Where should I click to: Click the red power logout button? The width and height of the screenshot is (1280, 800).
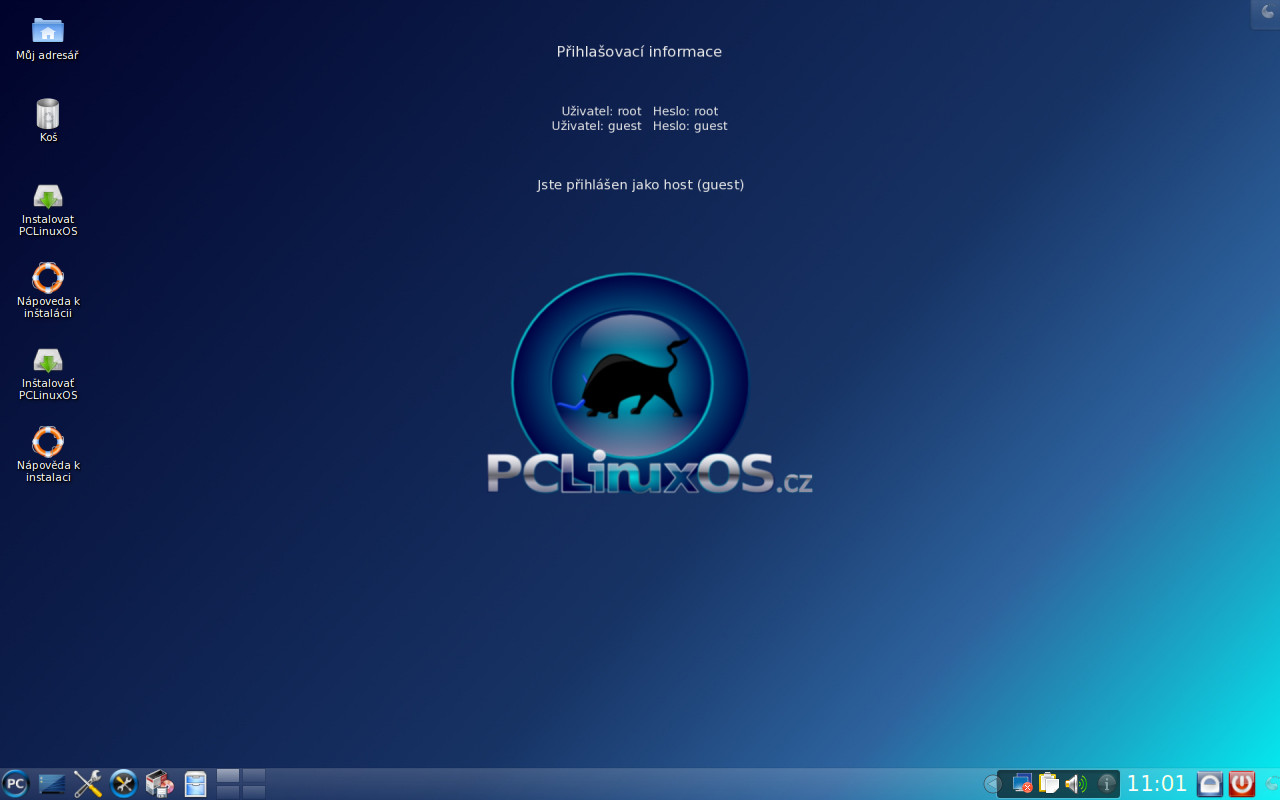[1242, 784]
